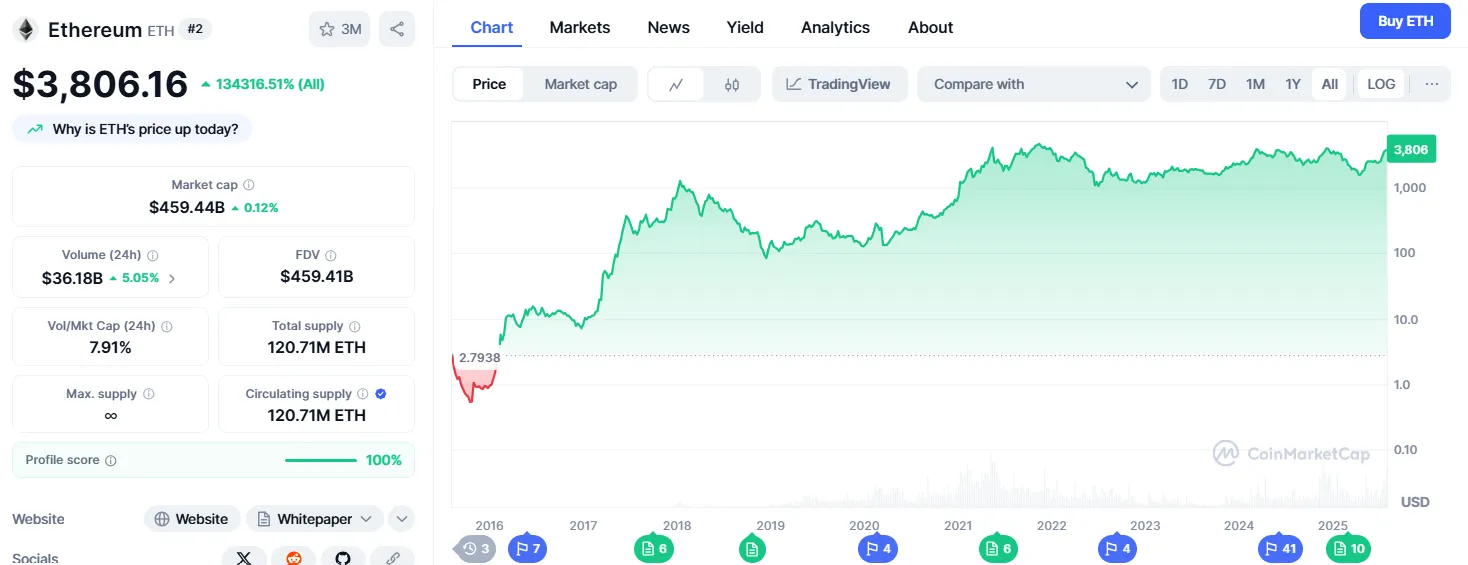Add Ethereum to watchlist via star button
Screen dimensions: 1468x565
coord(339,29)
